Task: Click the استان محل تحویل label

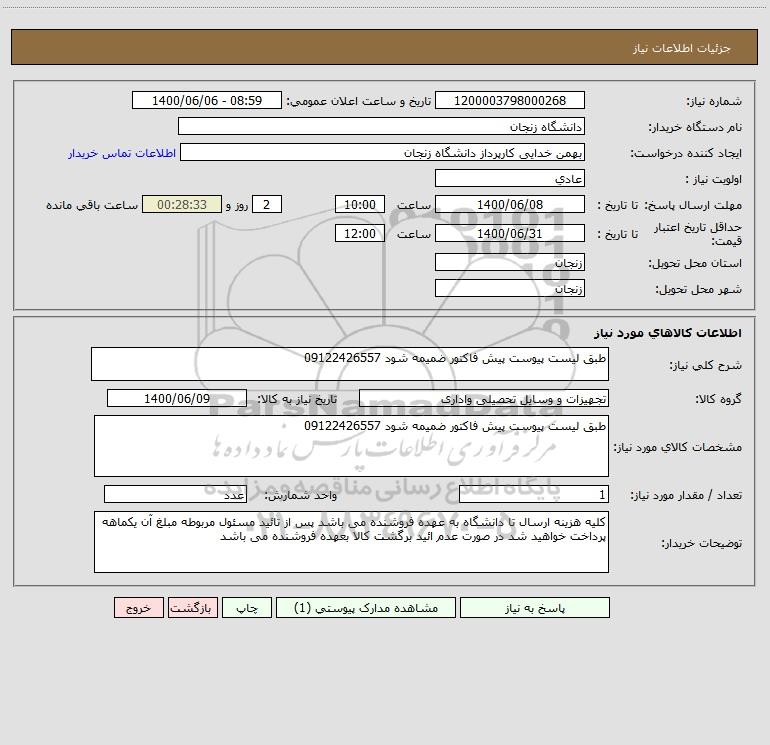Action: 695,263
